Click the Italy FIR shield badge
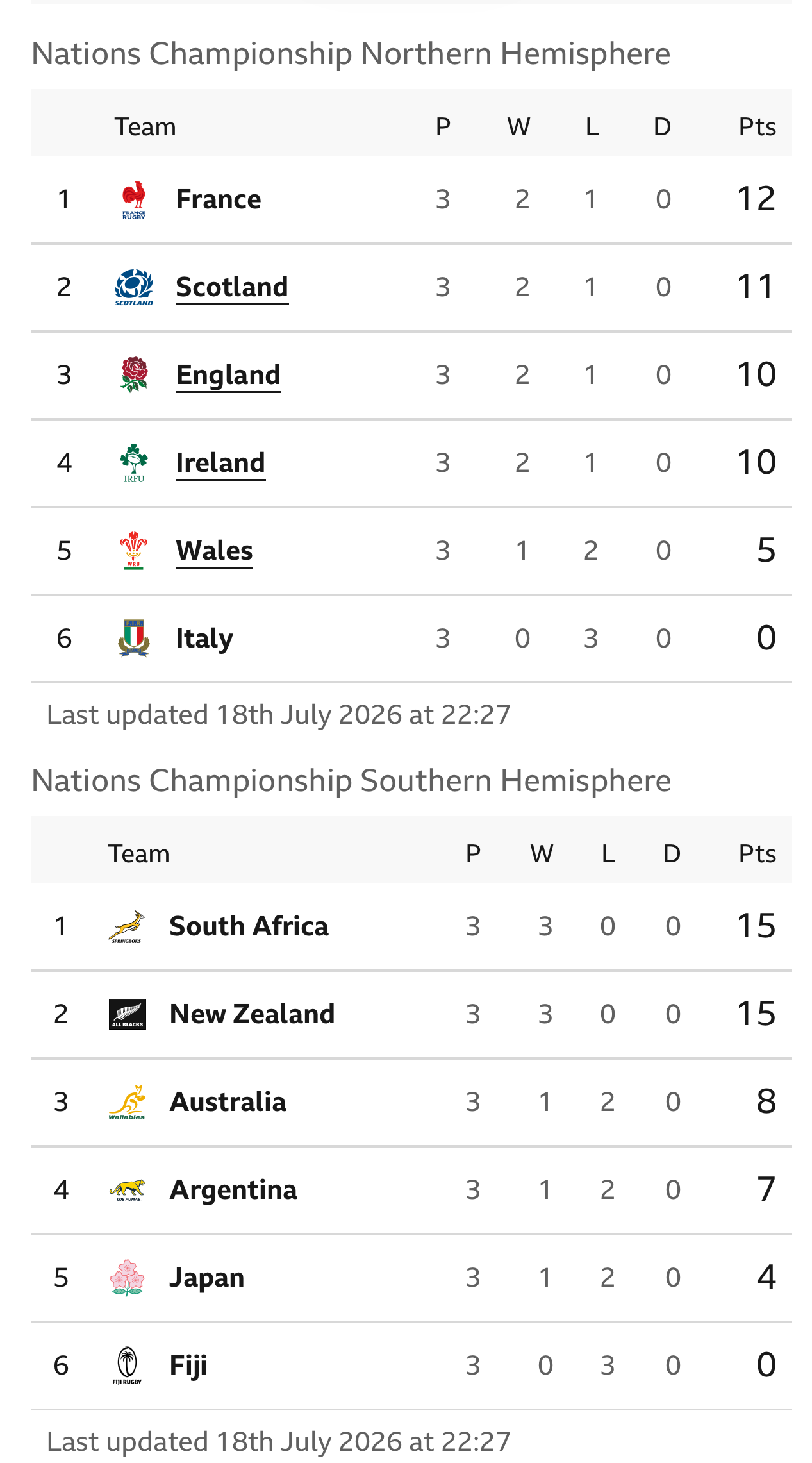The image size is (812, 1463). [134, 638]
